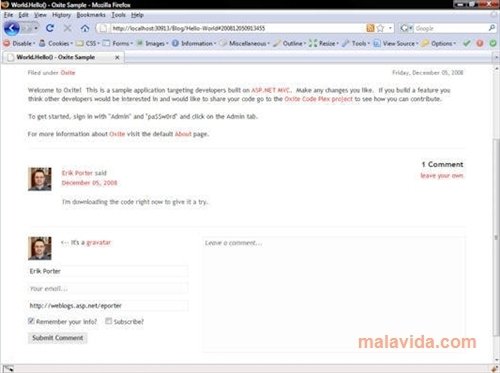Click the name field containing Erik Porter
The width and height of the screenshot is (500, 373).
(108, 271)
